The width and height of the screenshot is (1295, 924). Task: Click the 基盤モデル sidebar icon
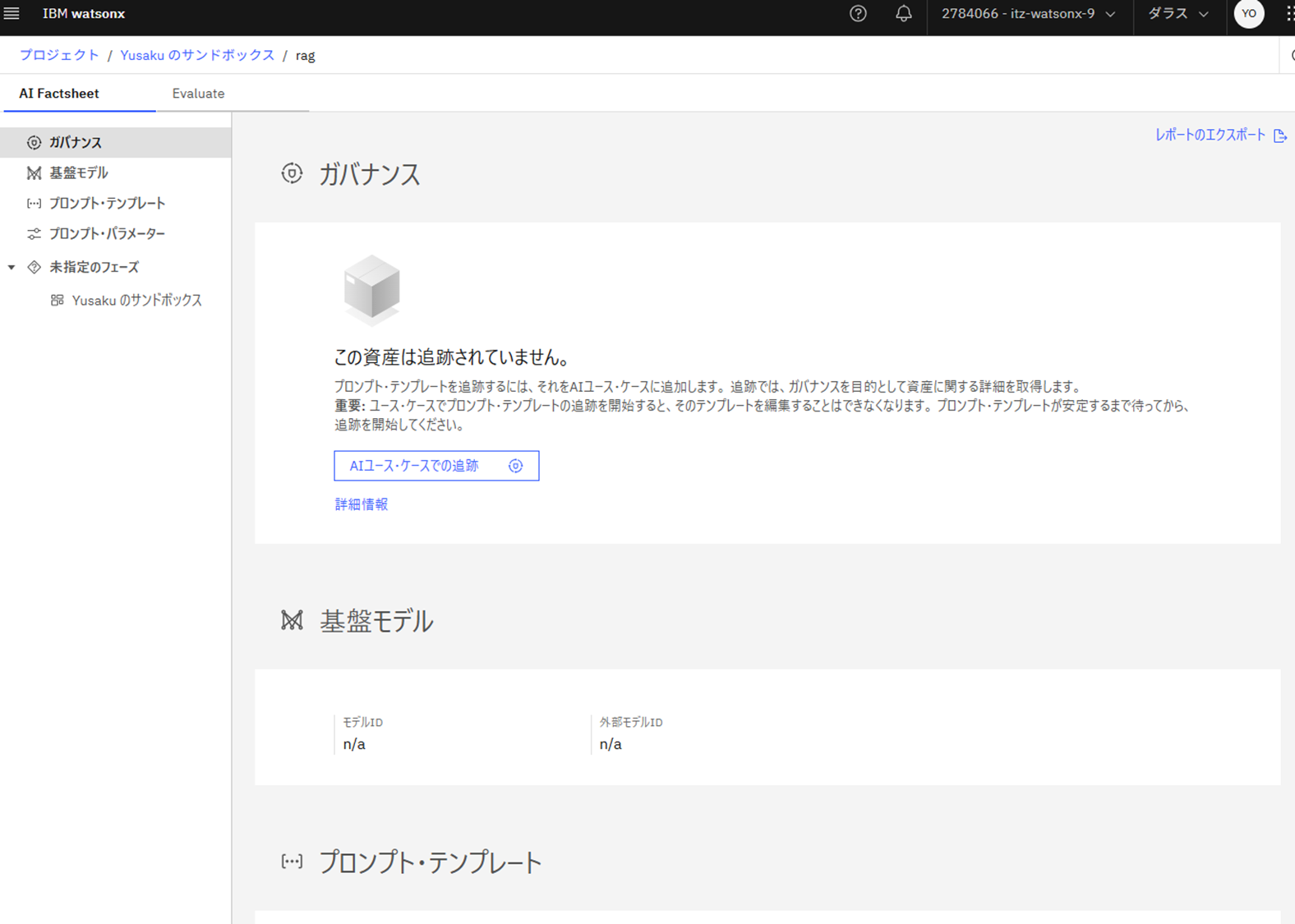[x=34, y=172]
